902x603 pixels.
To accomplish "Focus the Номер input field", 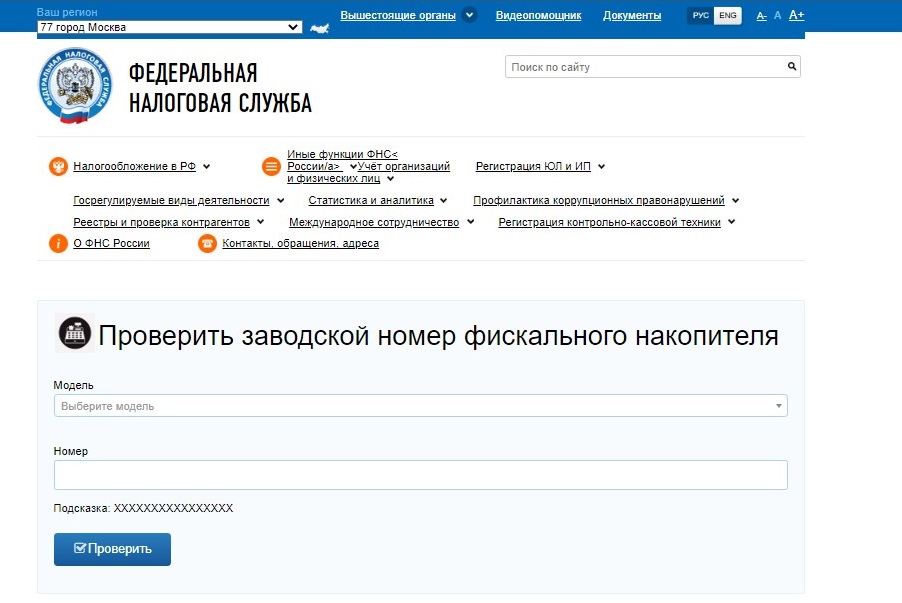I will [421, 475].
